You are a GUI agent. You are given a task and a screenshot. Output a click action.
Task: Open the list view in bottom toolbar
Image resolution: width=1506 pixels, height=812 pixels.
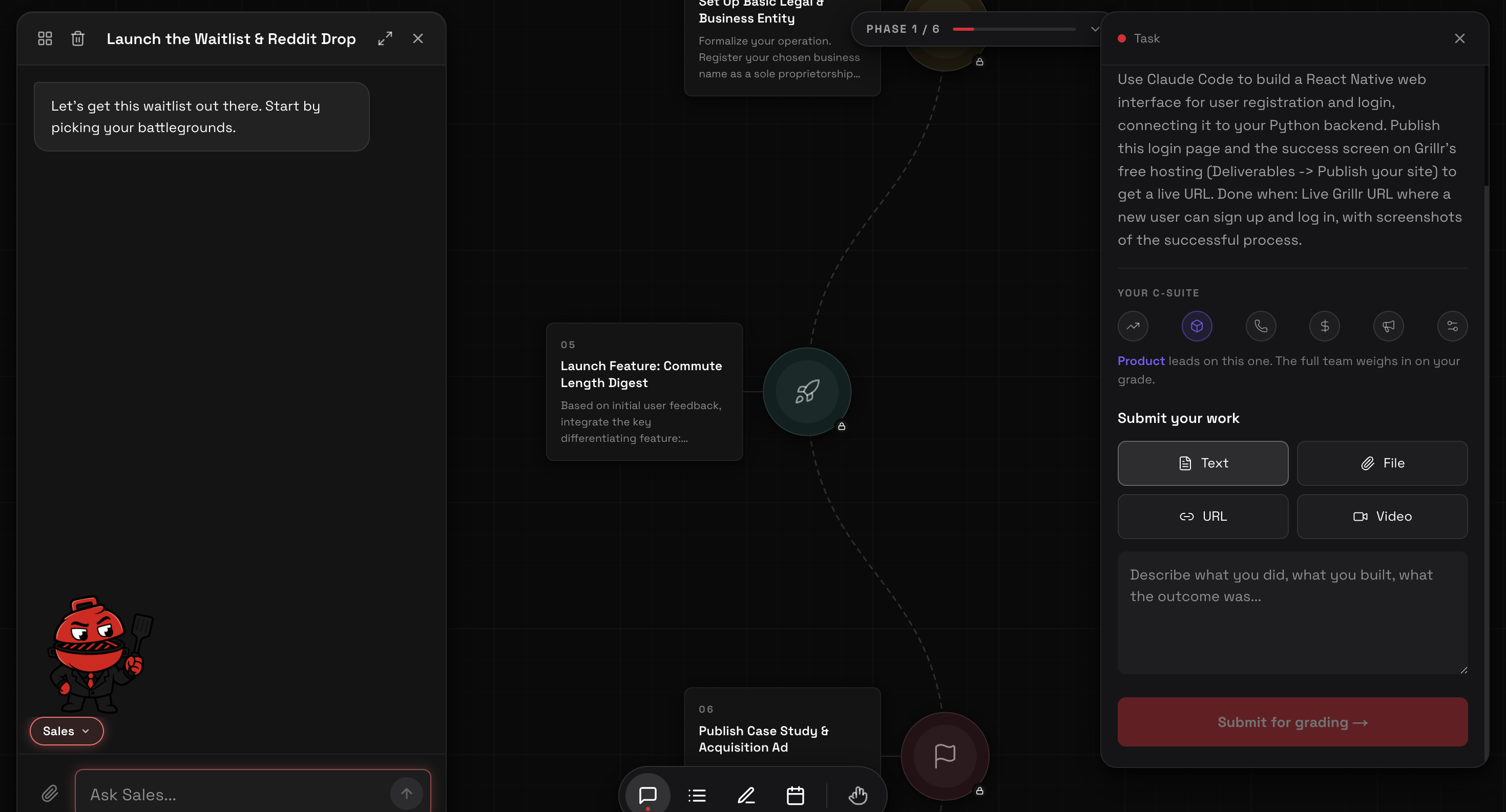point(697,795)
